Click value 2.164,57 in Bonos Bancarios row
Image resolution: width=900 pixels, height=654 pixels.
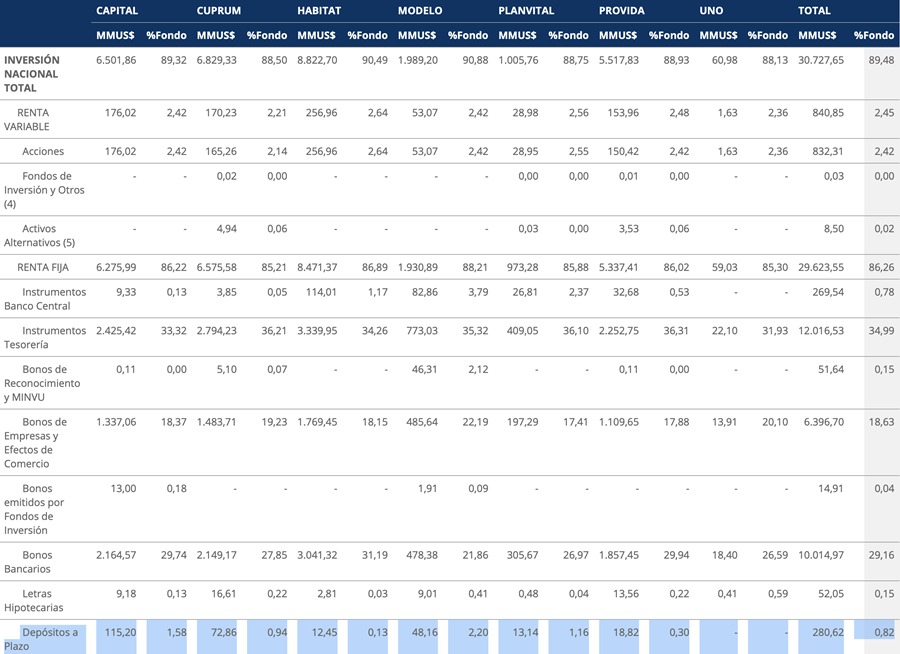pyautogui.click(x=116, y=555)
